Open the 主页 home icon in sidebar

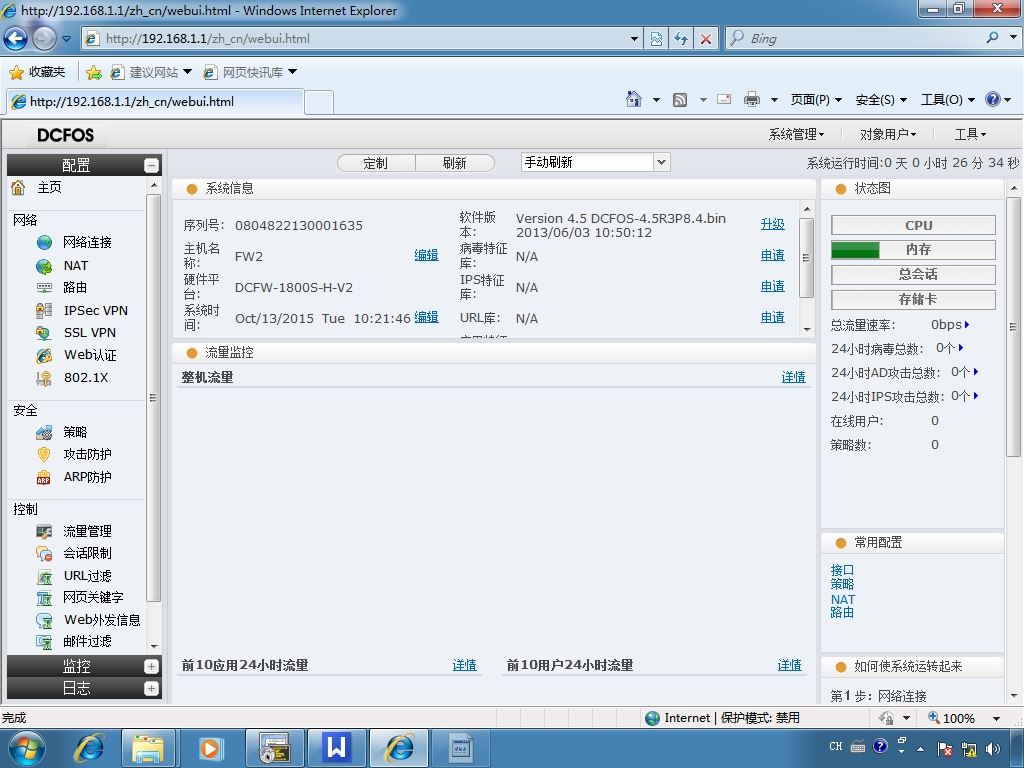18,188
